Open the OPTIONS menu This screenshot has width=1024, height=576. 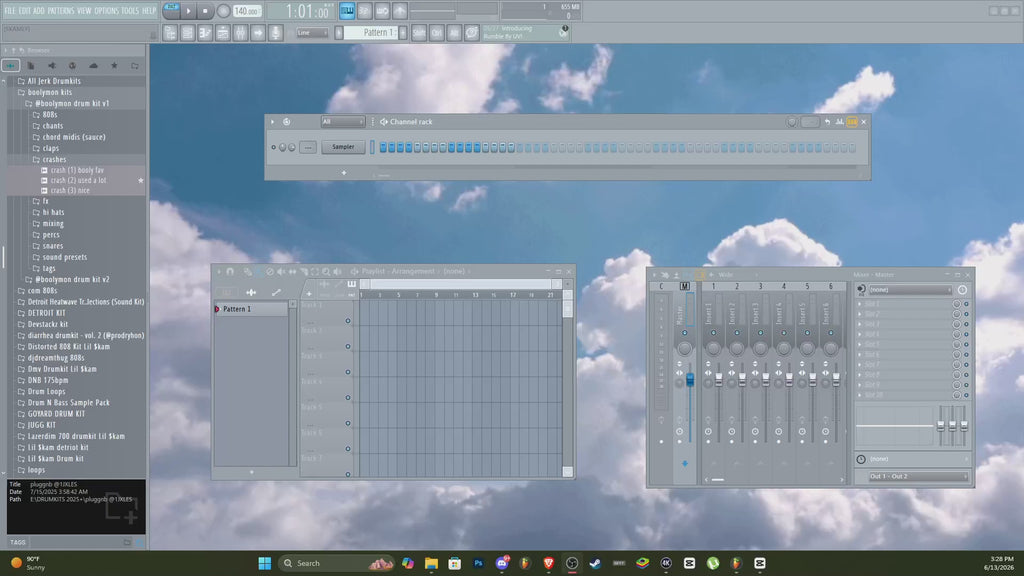point(106,10)
